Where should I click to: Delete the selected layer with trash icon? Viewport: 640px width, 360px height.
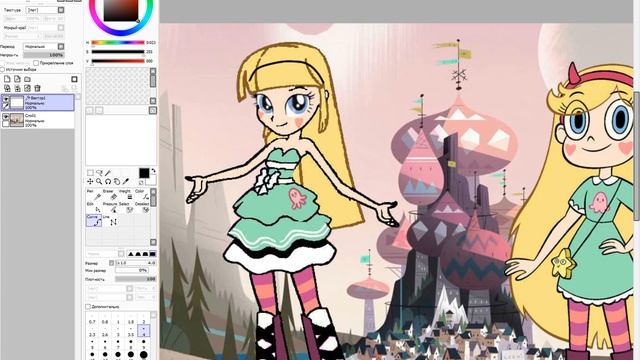click(x=38, y=88)
